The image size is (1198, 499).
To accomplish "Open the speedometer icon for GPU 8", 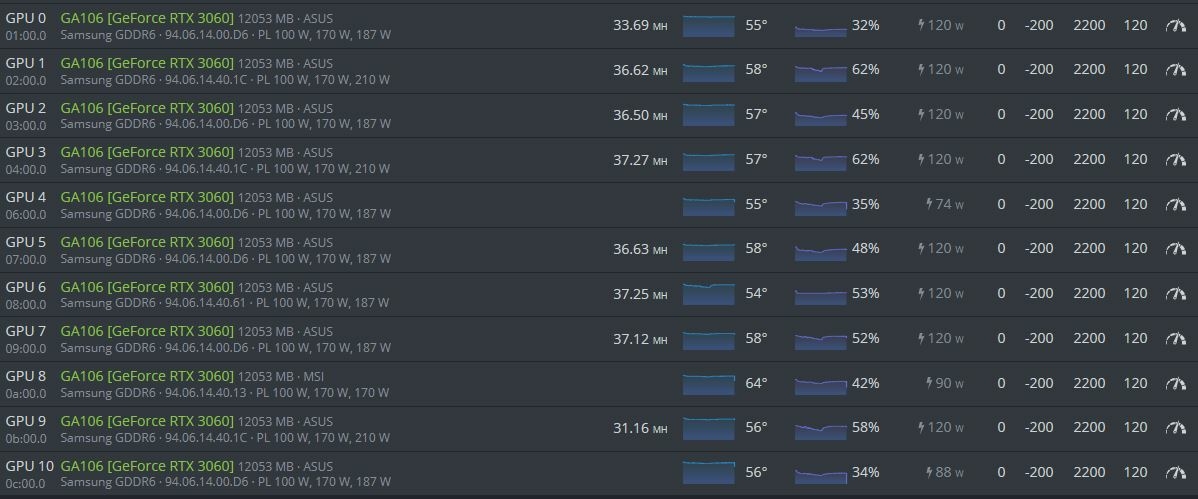I will 1176,383.
